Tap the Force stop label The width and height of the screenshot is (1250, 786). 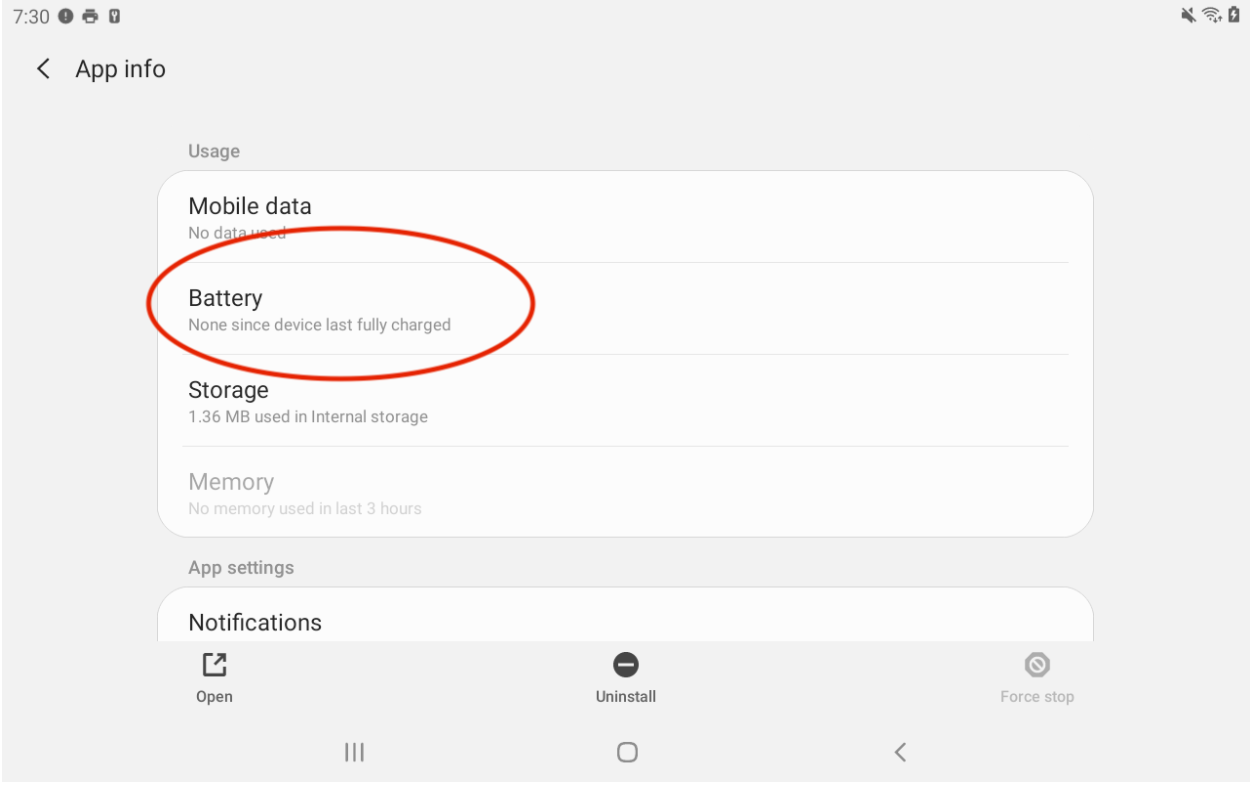(1037, 697)
